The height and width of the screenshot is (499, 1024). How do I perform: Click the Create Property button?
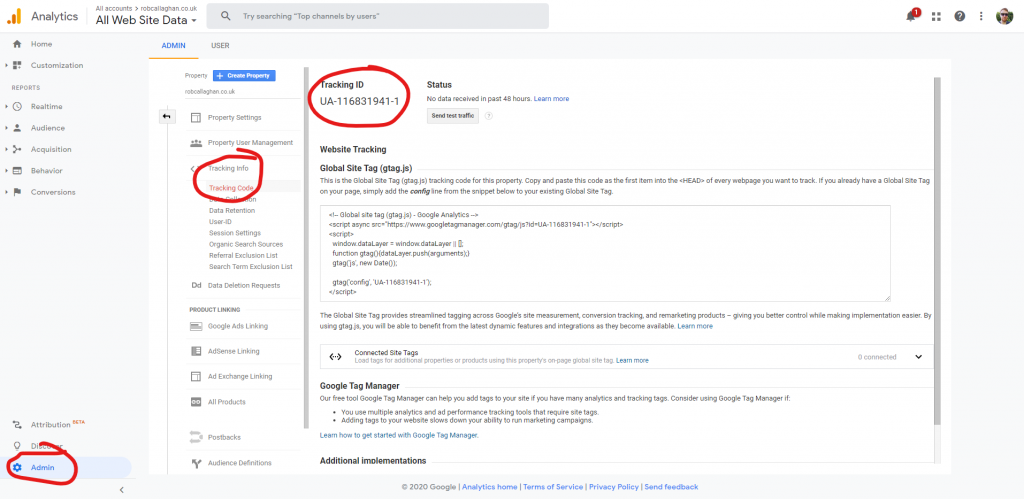(244, 76)
